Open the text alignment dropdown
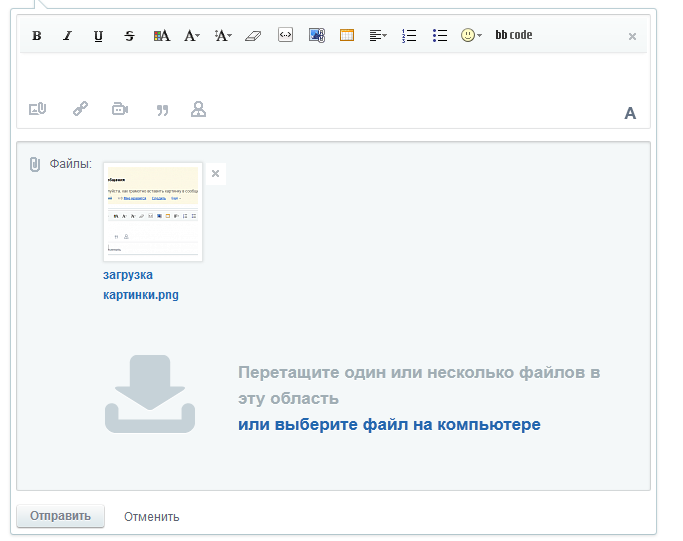683x541 pixels. coord(377,36)
